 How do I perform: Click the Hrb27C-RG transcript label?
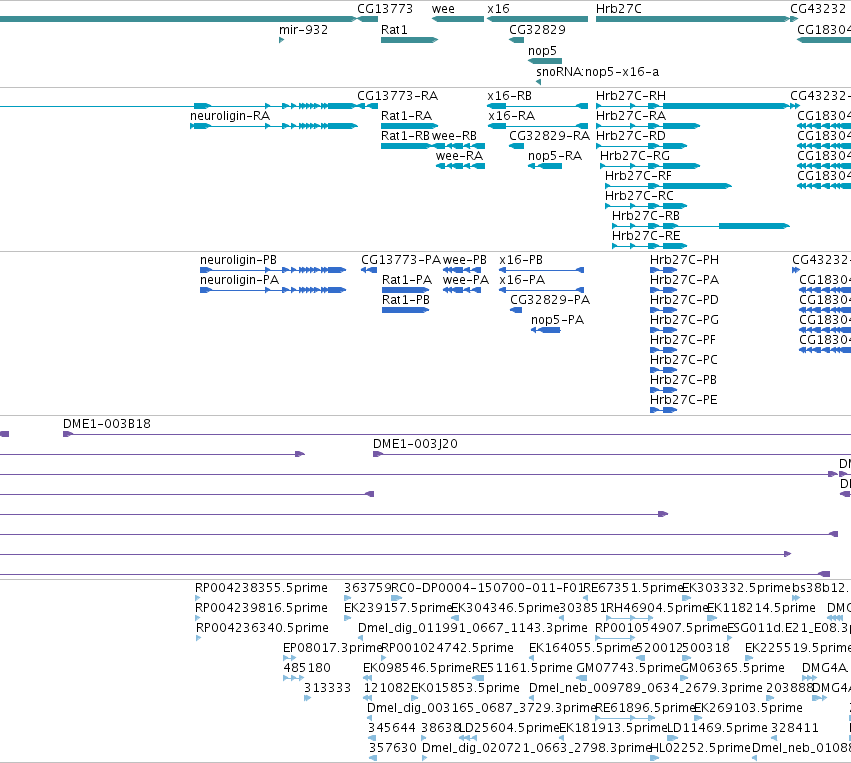click(x=635, y=156)
